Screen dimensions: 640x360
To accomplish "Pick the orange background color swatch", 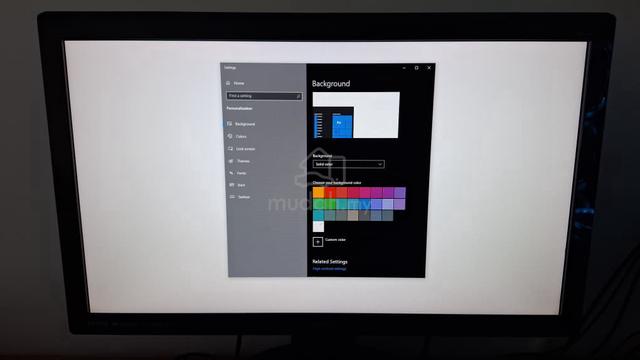I will tap(318, 192).
